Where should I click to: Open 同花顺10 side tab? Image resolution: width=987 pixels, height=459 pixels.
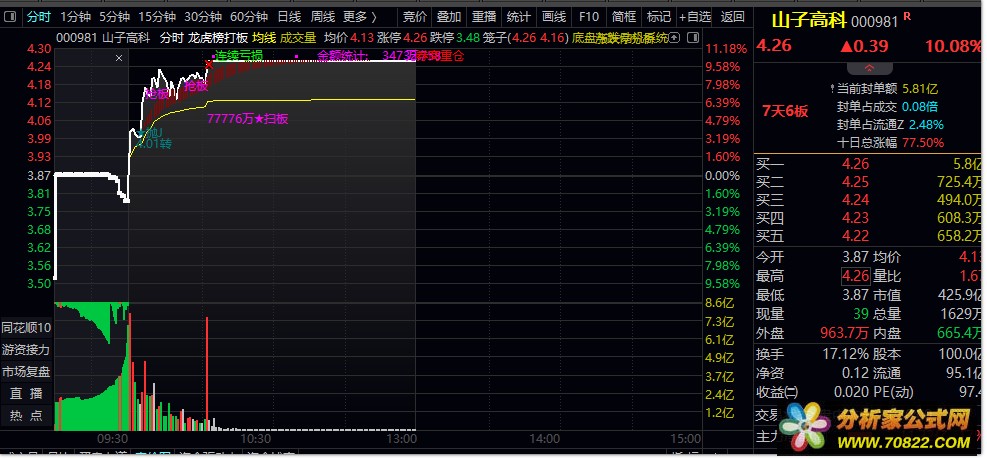point(26,328)
